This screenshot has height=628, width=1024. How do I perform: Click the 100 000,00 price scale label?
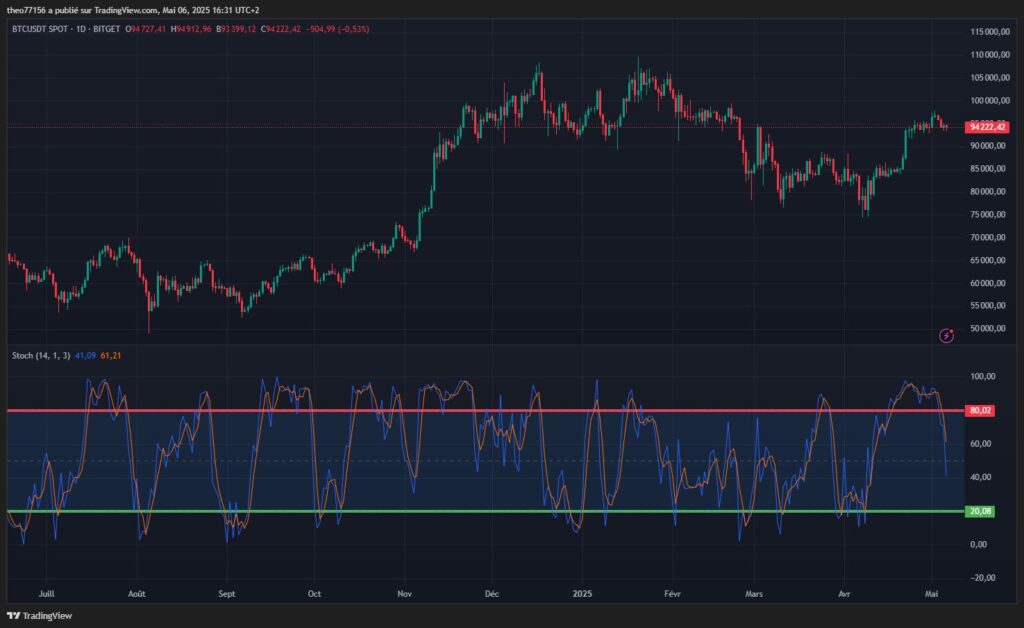point(989,100)
